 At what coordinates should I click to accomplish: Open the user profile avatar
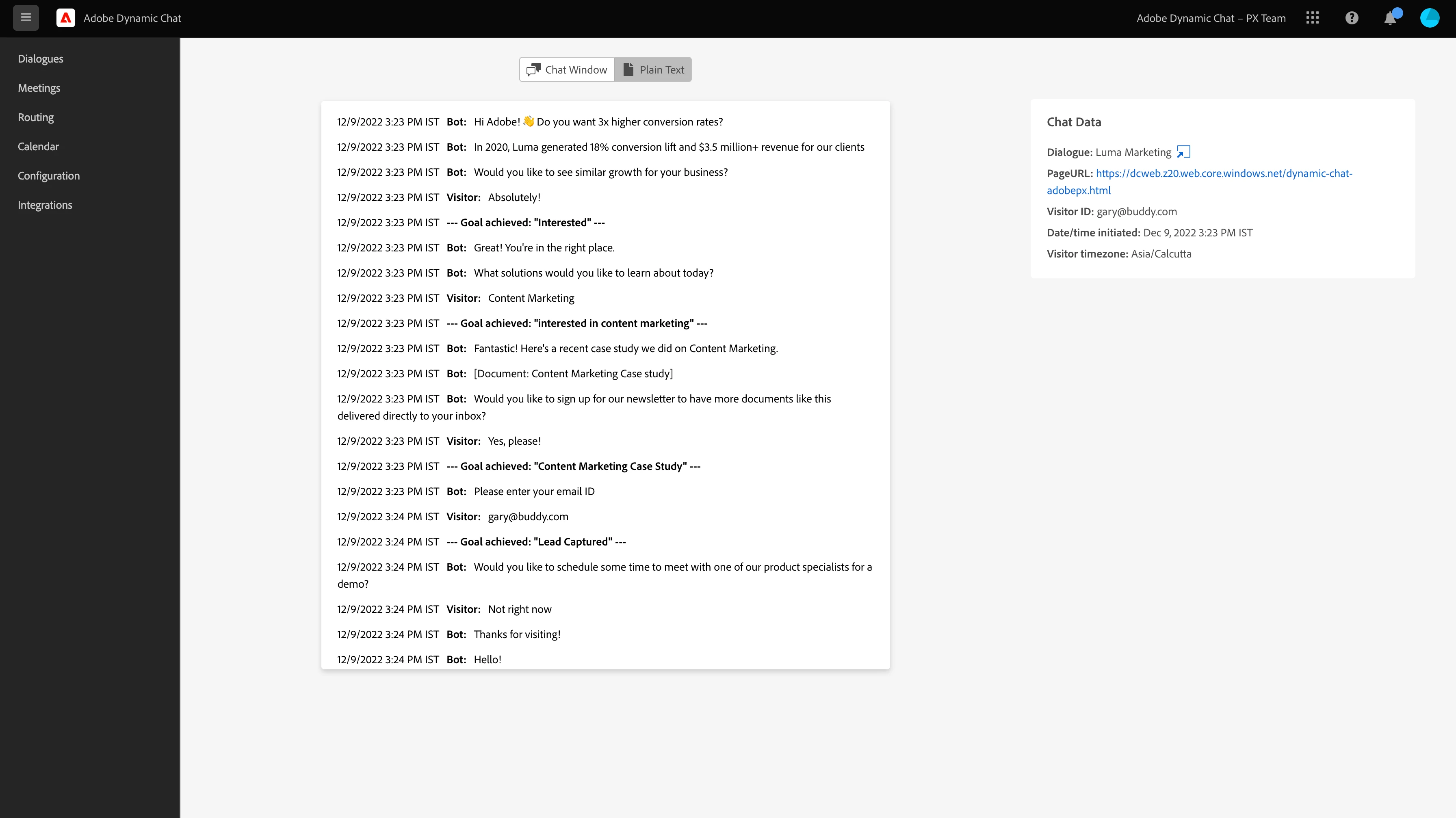[1430, 18]
